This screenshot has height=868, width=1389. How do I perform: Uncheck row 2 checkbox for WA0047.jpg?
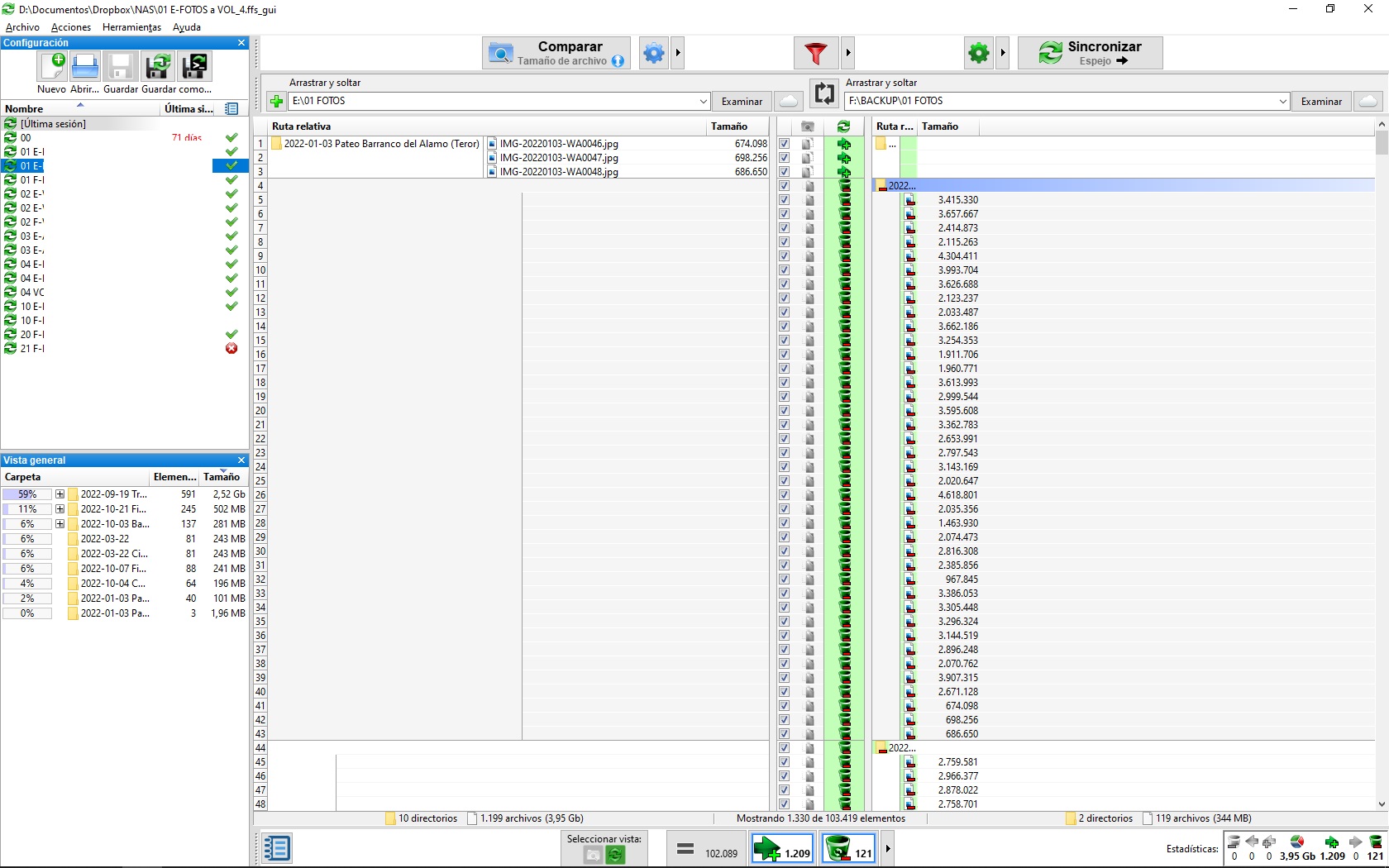point(784,158)
